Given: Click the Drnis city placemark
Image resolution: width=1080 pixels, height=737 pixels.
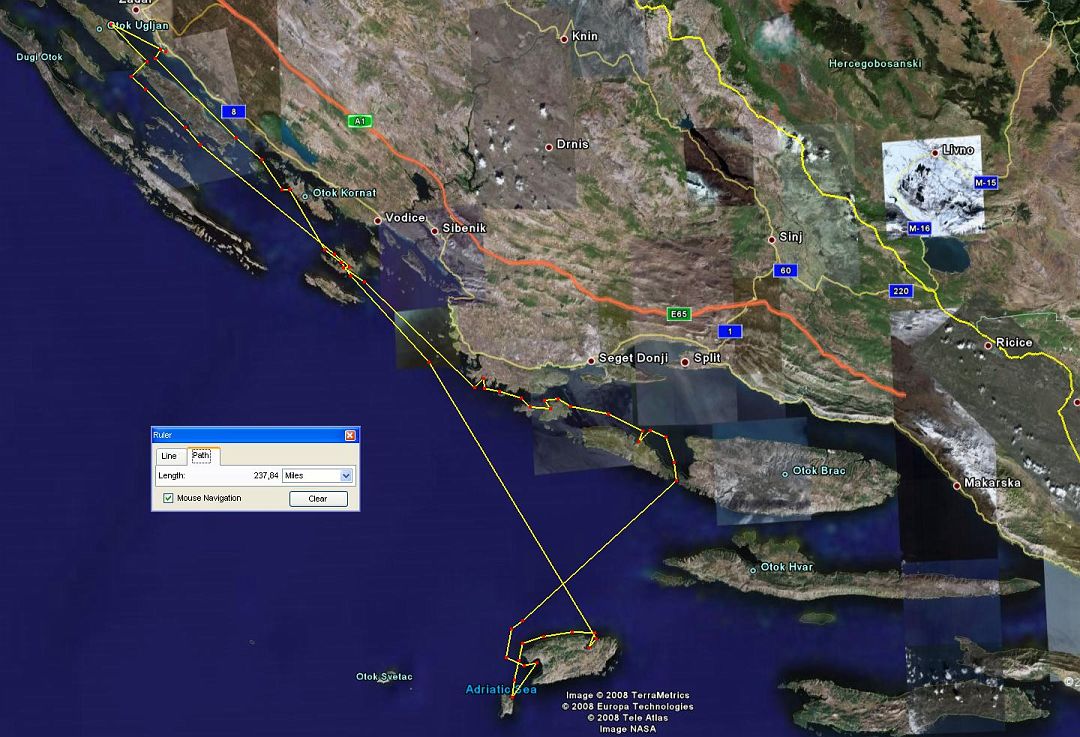Looking at the screenshot, I should pos(549,147).
